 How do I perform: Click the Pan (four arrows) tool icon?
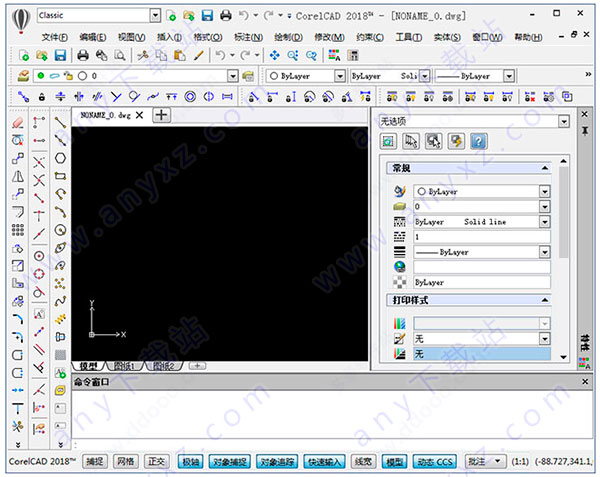(274, 56)
